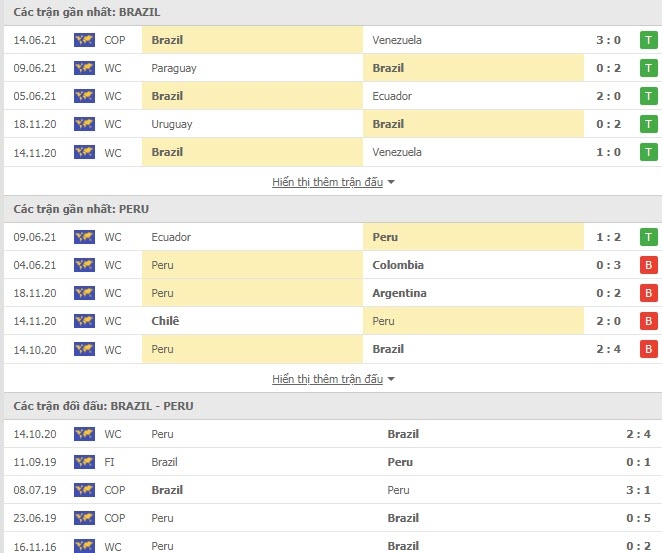Click the dropdown arrow under Peru recent matches
662x553 pixels.
(391, 379)
